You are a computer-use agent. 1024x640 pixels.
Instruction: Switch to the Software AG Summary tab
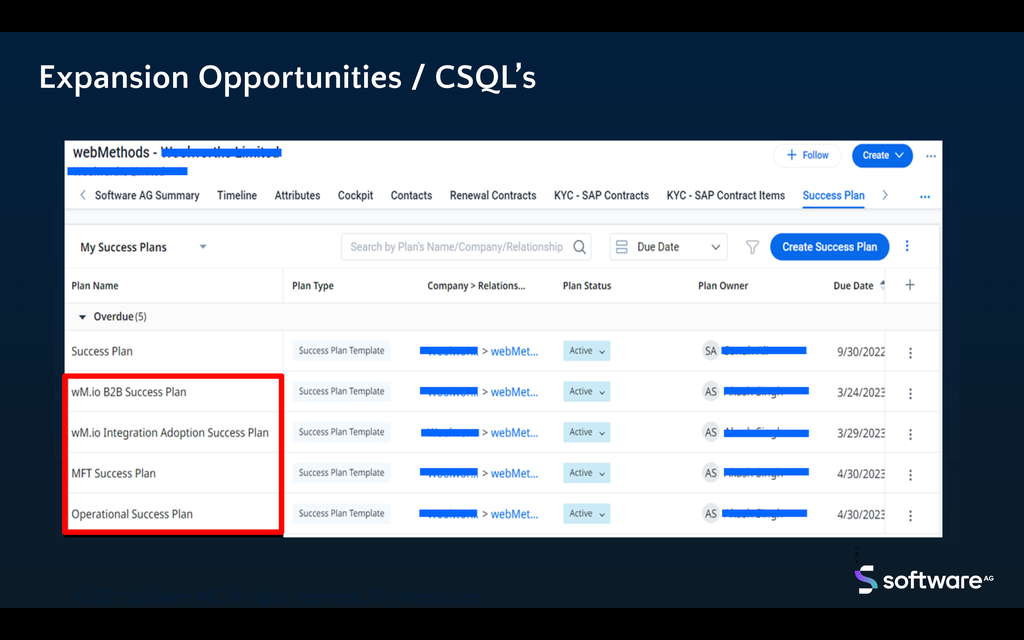coord(147,195)
